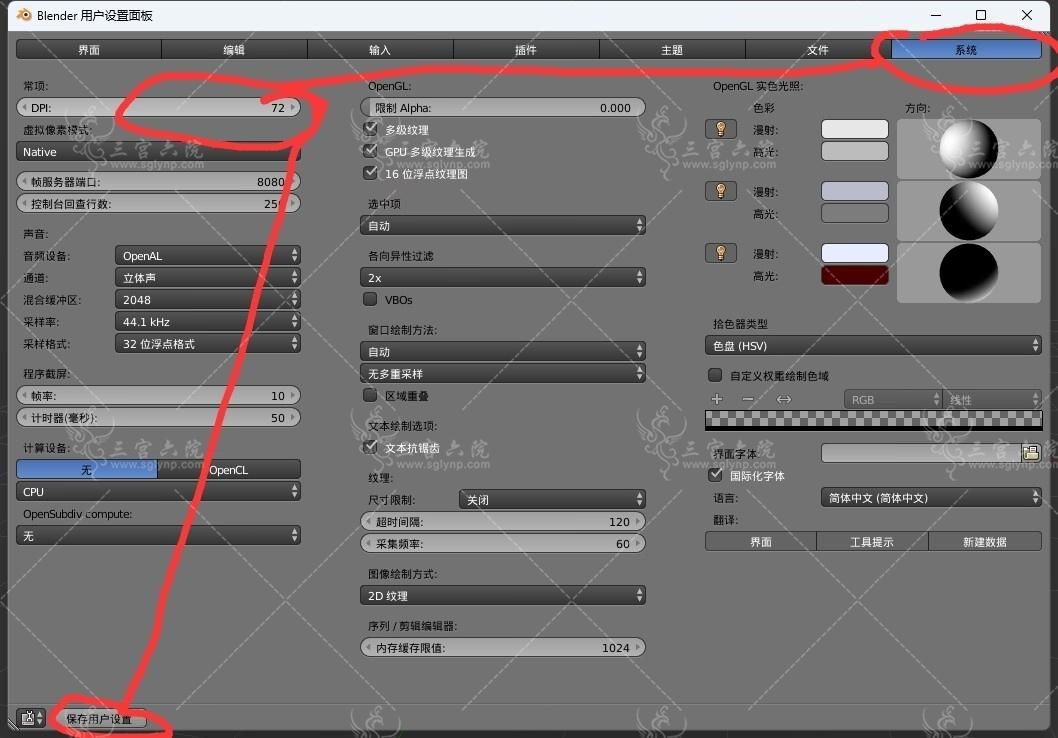Screen dimensions: 1058x738
Task: Click the left arrow of the DPI field
Action: 24,108
